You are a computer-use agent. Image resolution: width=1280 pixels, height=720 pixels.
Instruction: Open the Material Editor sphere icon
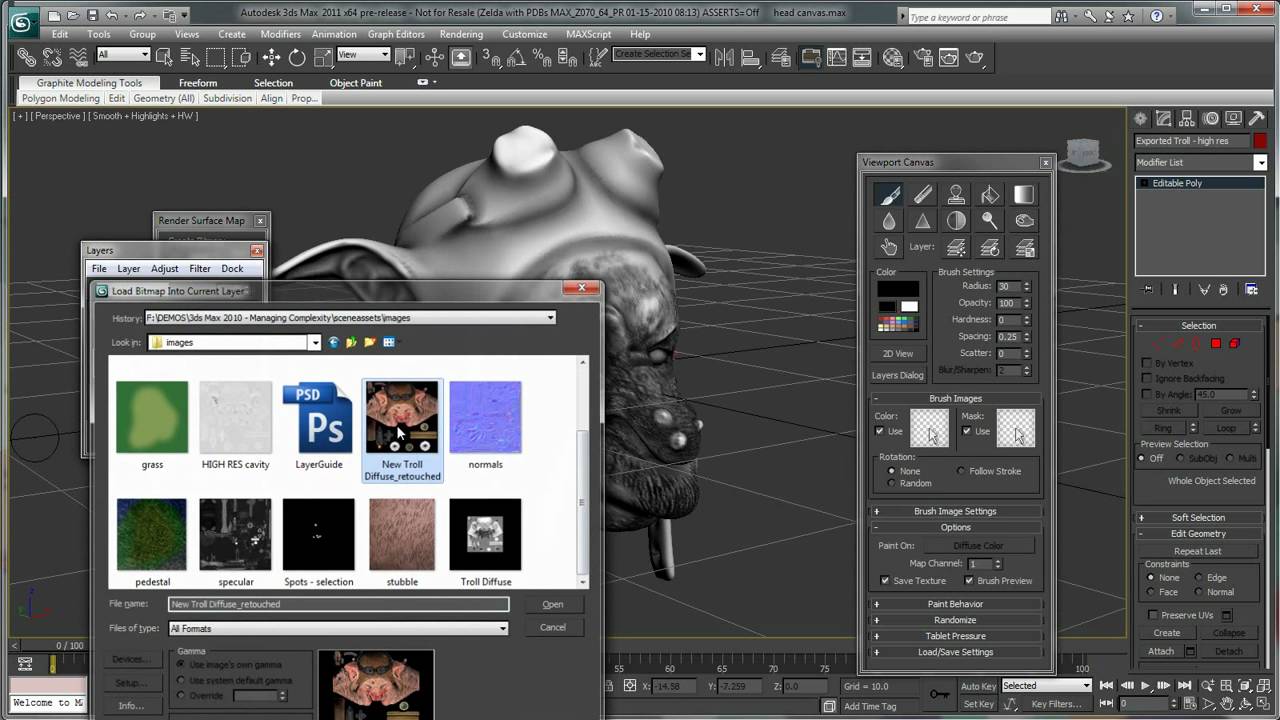(x=892, y=57)
